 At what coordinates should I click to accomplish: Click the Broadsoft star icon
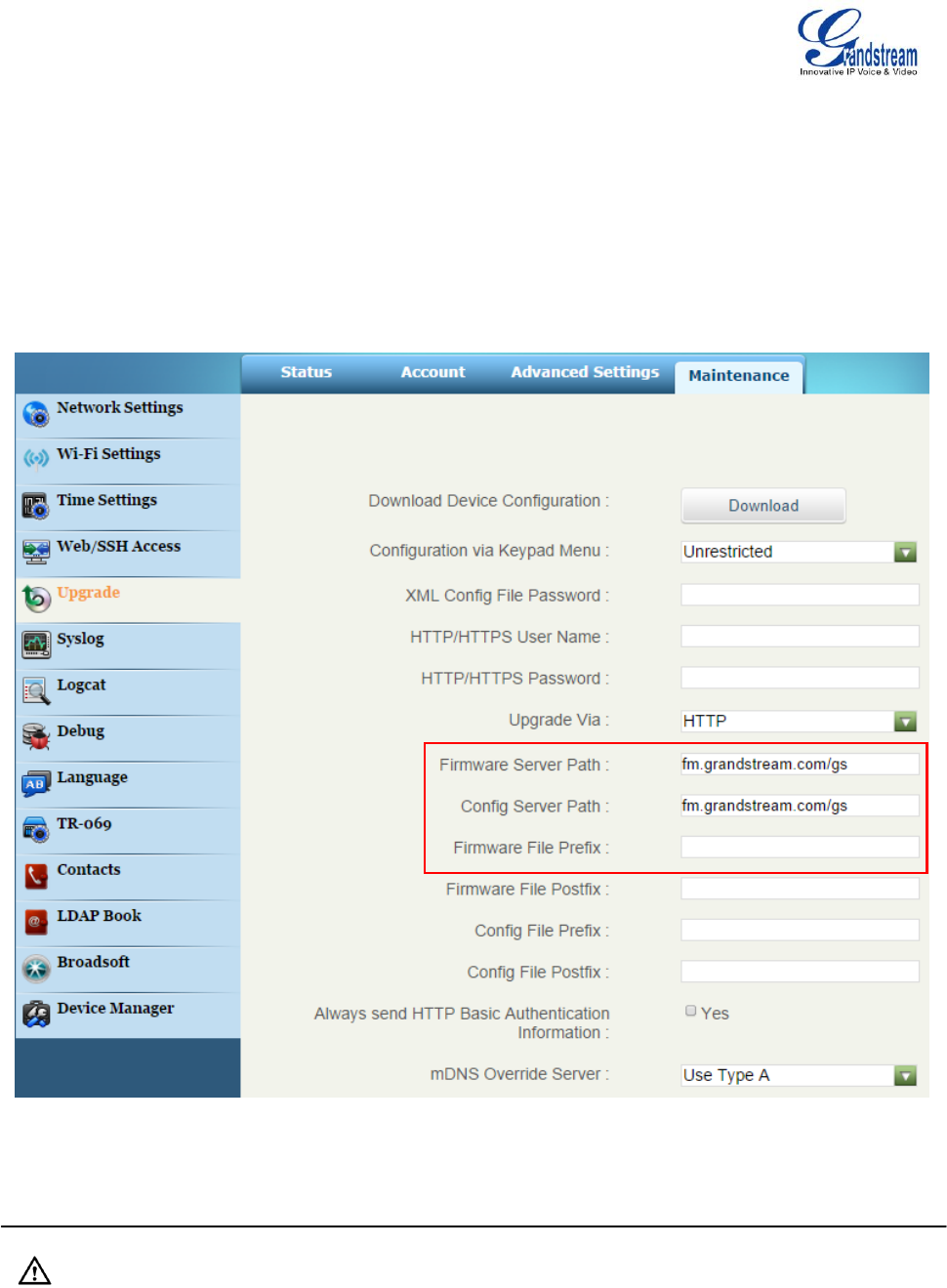pyautogui.click(x=36, y=968)
